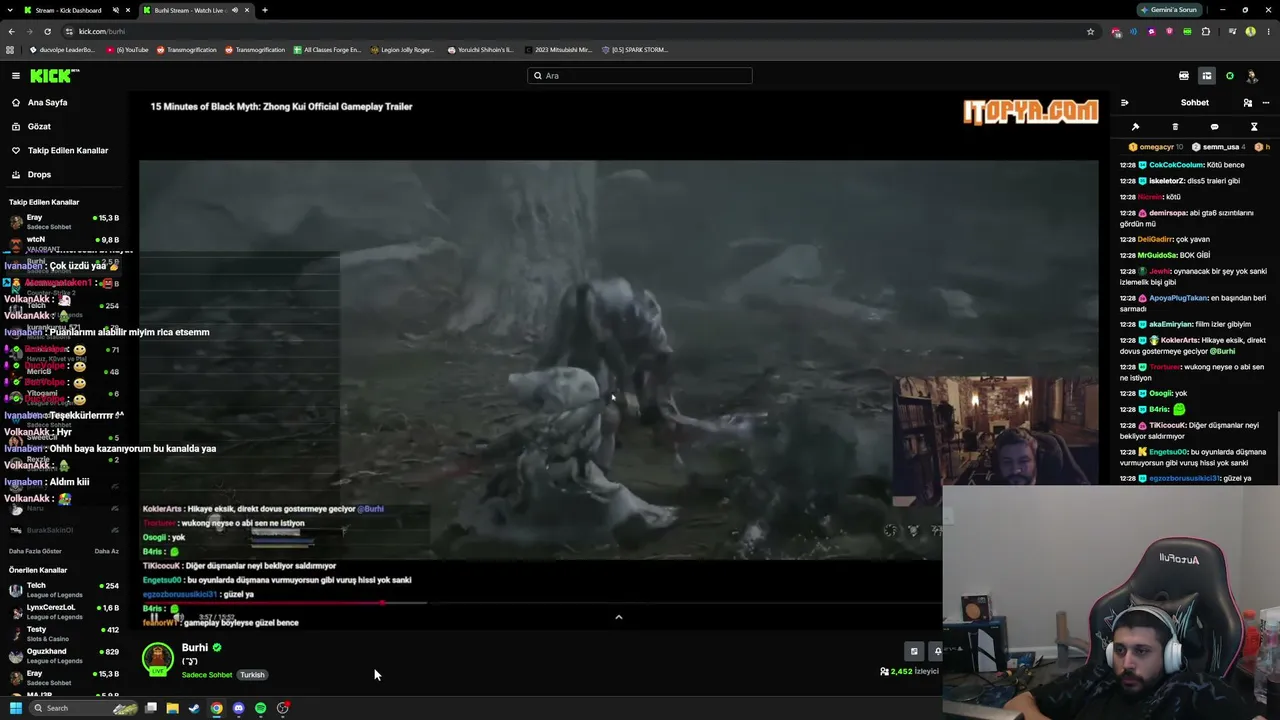Screen dimensions: 1280x720
Task: Open (6) YouTube bookmark
Action: click(127, 50)
